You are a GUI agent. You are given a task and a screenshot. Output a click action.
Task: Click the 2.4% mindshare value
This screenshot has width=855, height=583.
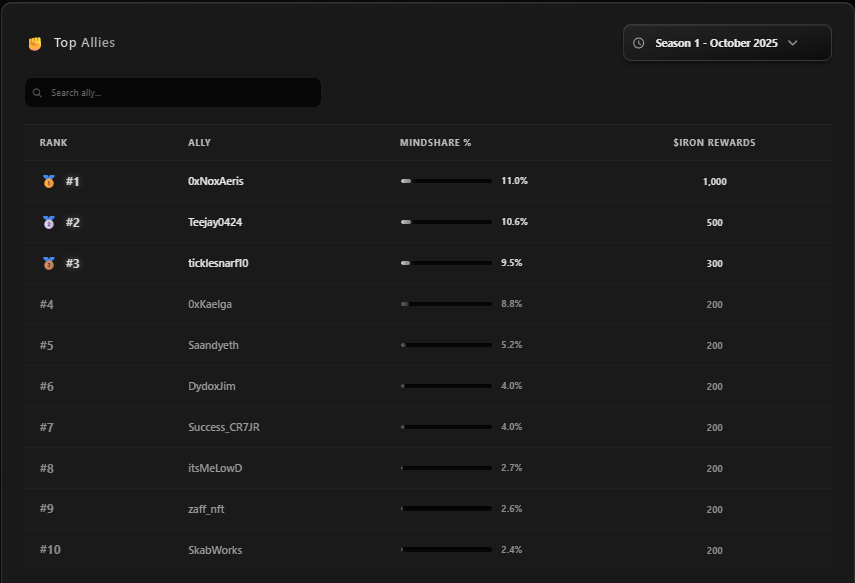coord(511,549)
